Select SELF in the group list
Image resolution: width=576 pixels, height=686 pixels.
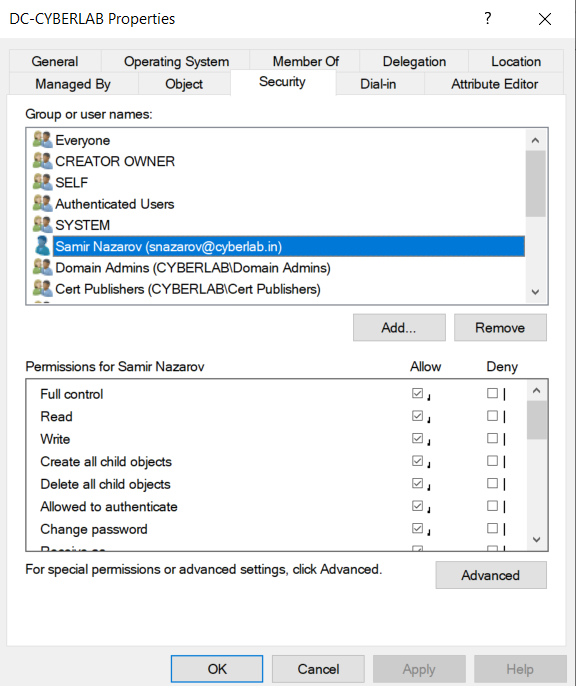[x=72, y=182]
